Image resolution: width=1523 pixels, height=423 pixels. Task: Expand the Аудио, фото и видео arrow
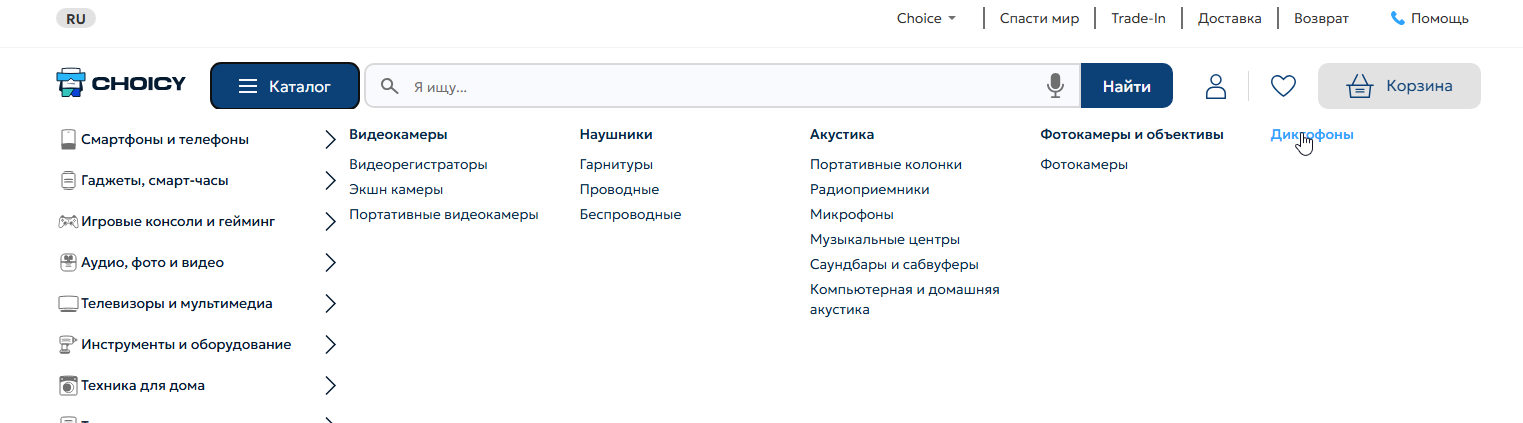[331, 263]
